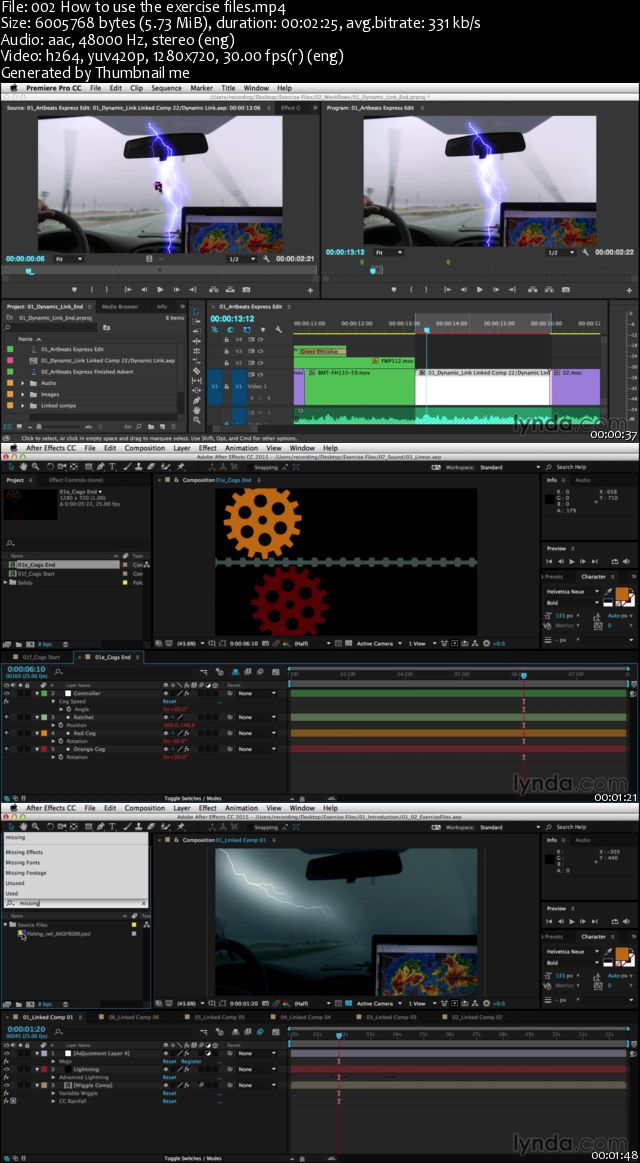The width and height of the screenshot is (640, 1163).
Task: Click Toggle Switches / Modes in Cogs timeline
Action: 193,798
